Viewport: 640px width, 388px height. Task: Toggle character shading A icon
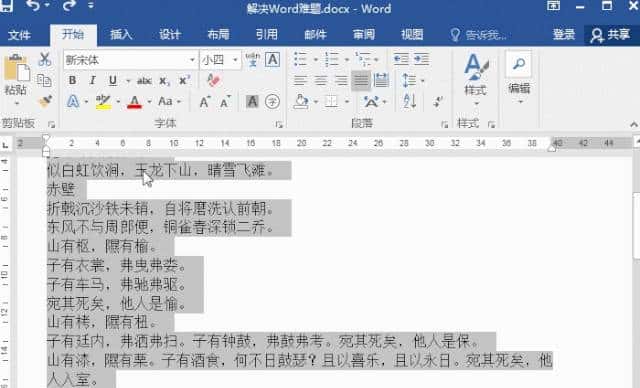point(252,102)
